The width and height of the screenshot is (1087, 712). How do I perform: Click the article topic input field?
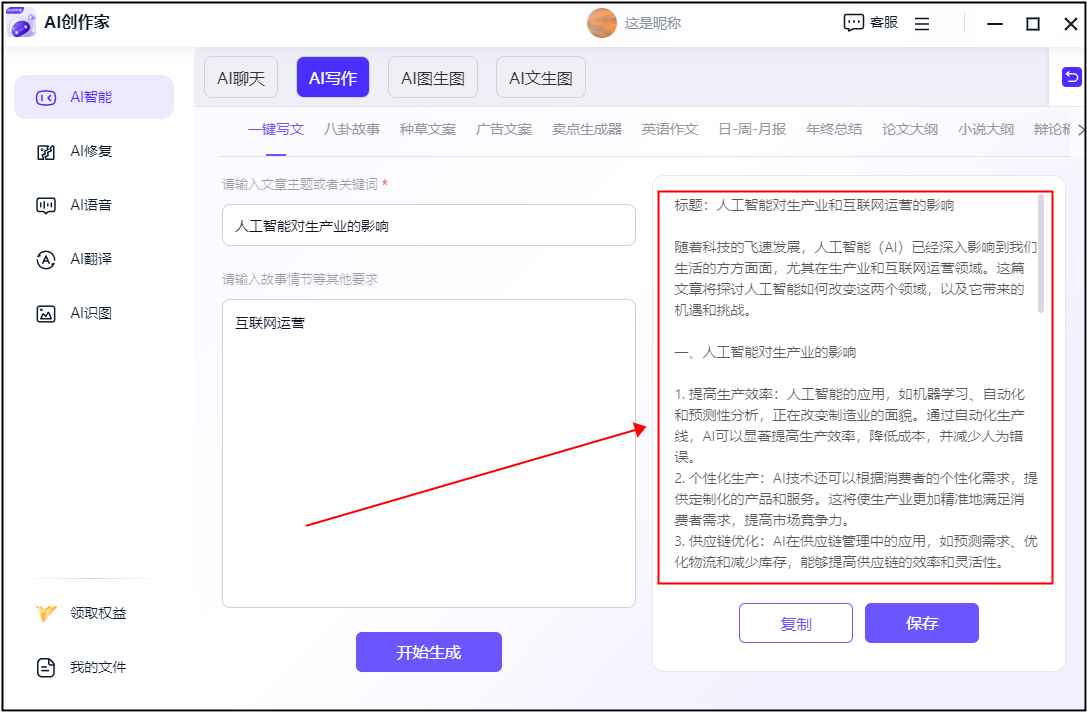pos(429,226)
